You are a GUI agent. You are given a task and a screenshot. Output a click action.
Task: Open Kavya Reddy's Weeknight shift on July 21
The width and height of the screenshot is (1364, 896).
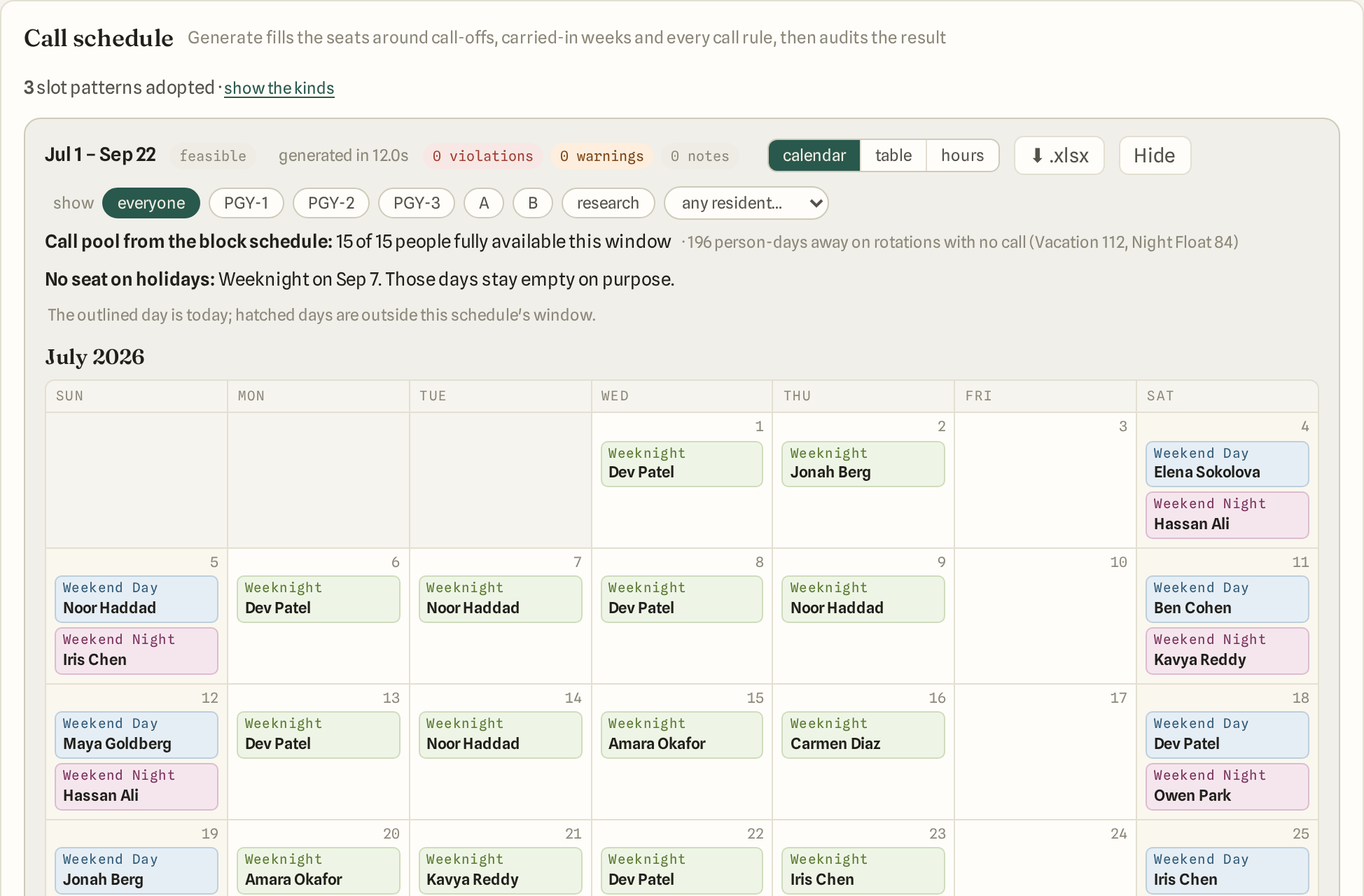pyautogui.click(x=501, y=871)
